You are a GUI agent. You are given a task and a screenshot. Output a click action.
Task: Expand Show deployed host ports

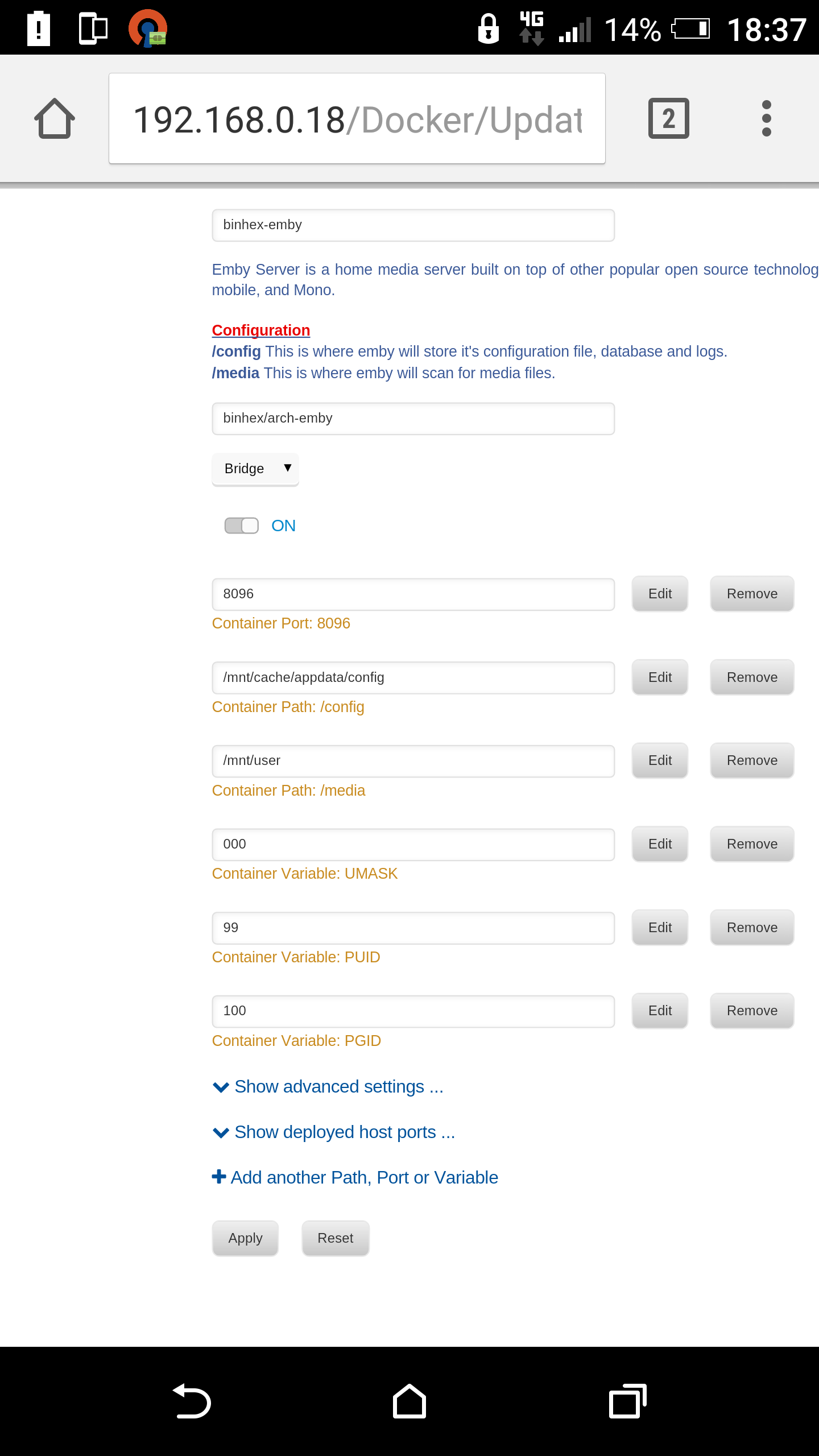point(333,1132)
